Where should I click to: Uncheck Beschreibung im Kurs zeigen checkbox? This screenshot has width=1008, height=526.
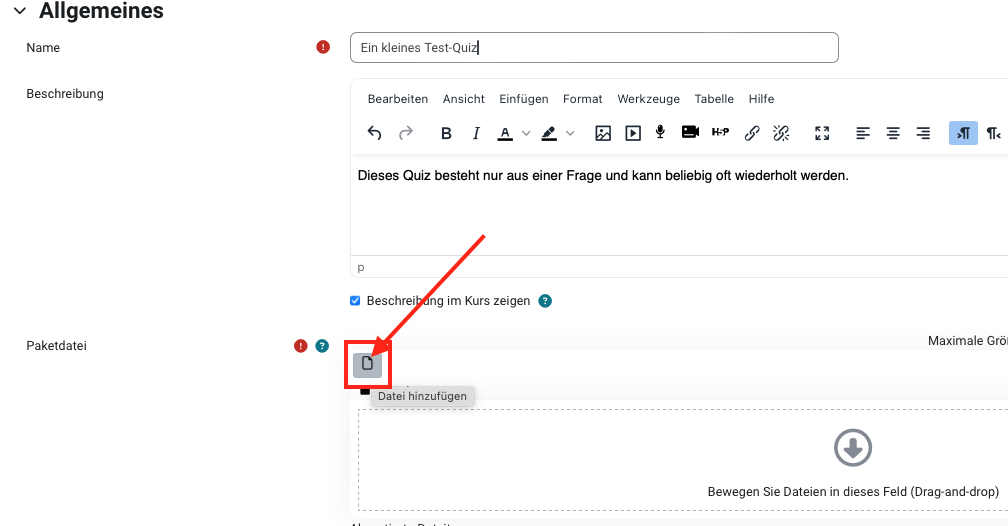pyautogui.click(x=355, y=301)
